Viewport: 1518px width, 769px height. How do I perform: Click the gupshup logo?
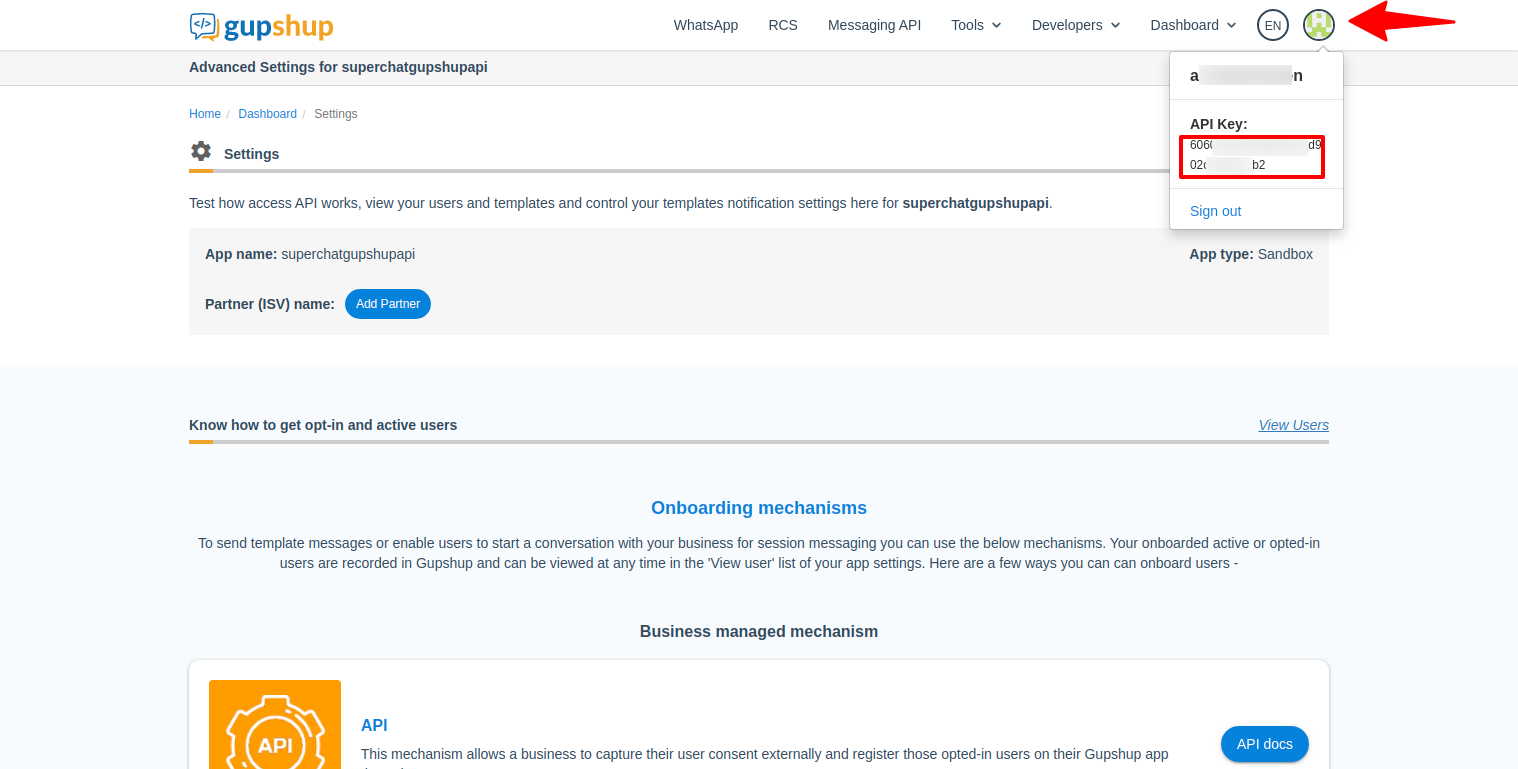[261, 26]
